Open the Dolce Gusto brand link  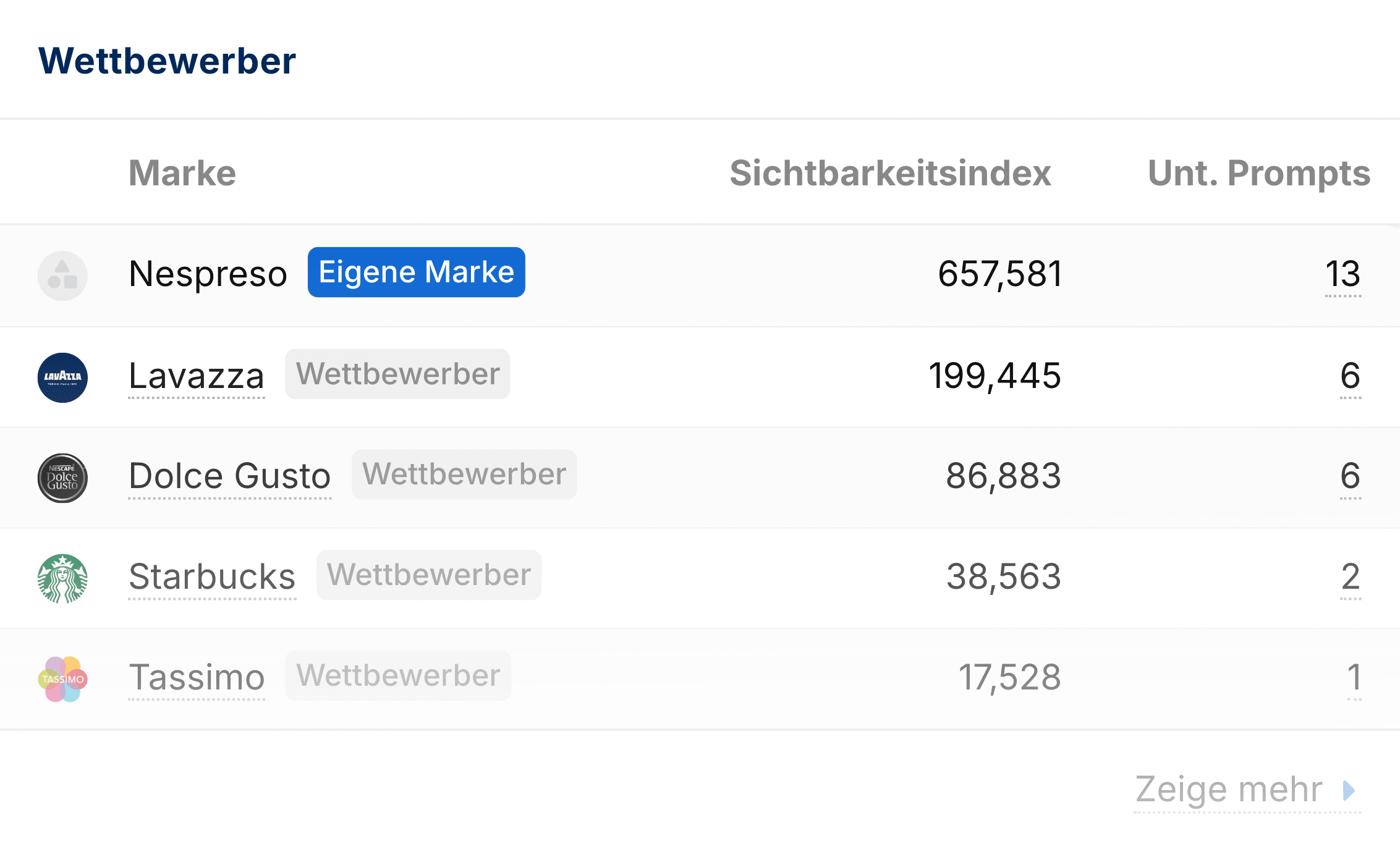tap(229, 476)
